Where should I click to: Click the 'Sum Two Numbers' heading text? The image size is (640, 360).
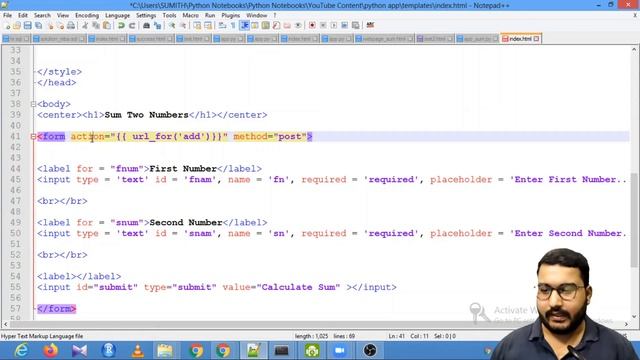pyautogui.click(x=146, y=115)
